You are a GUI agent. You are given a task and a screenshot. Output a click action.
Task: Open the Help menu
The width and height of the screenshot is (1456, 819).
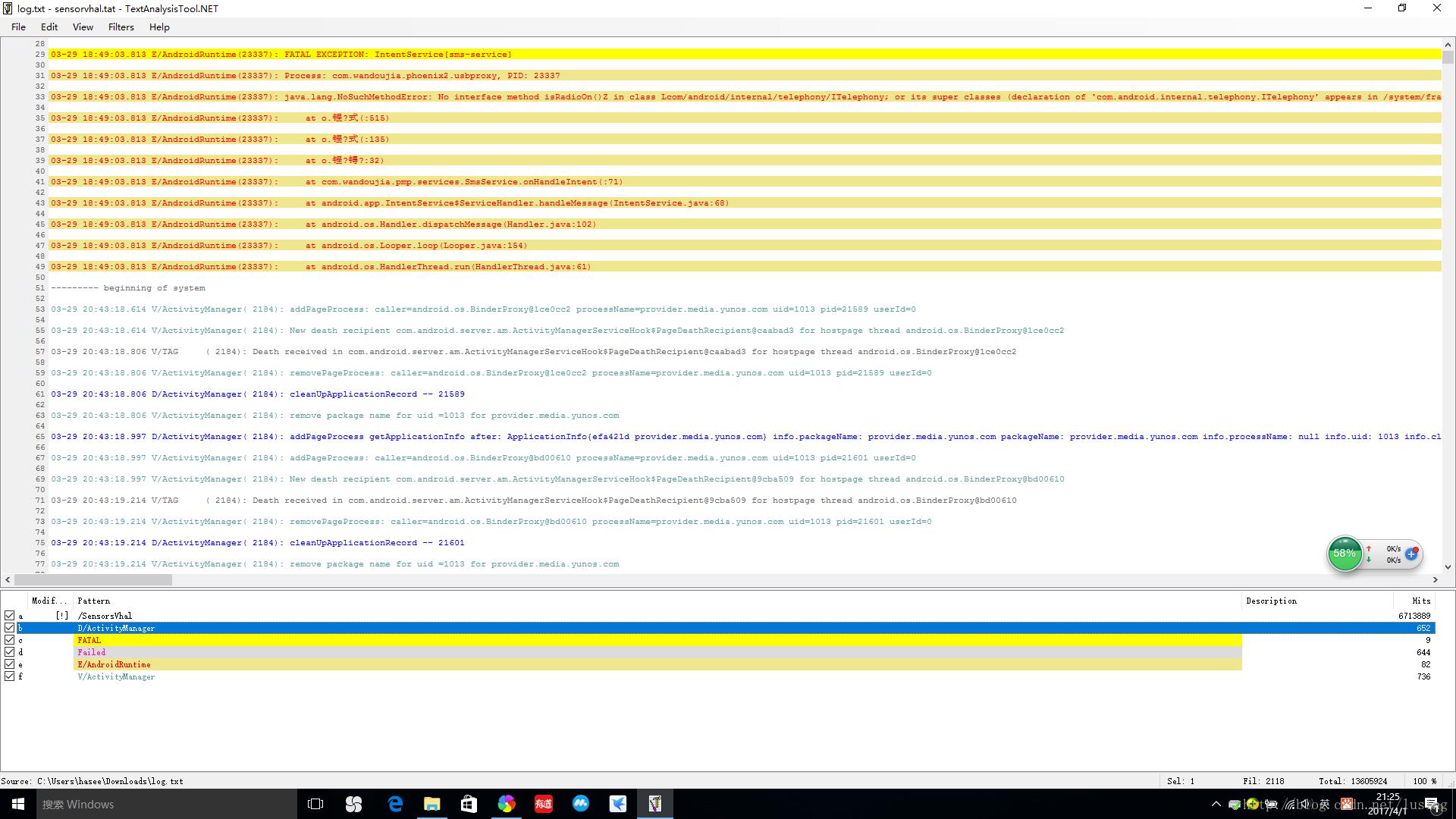[x=159, y=27]
